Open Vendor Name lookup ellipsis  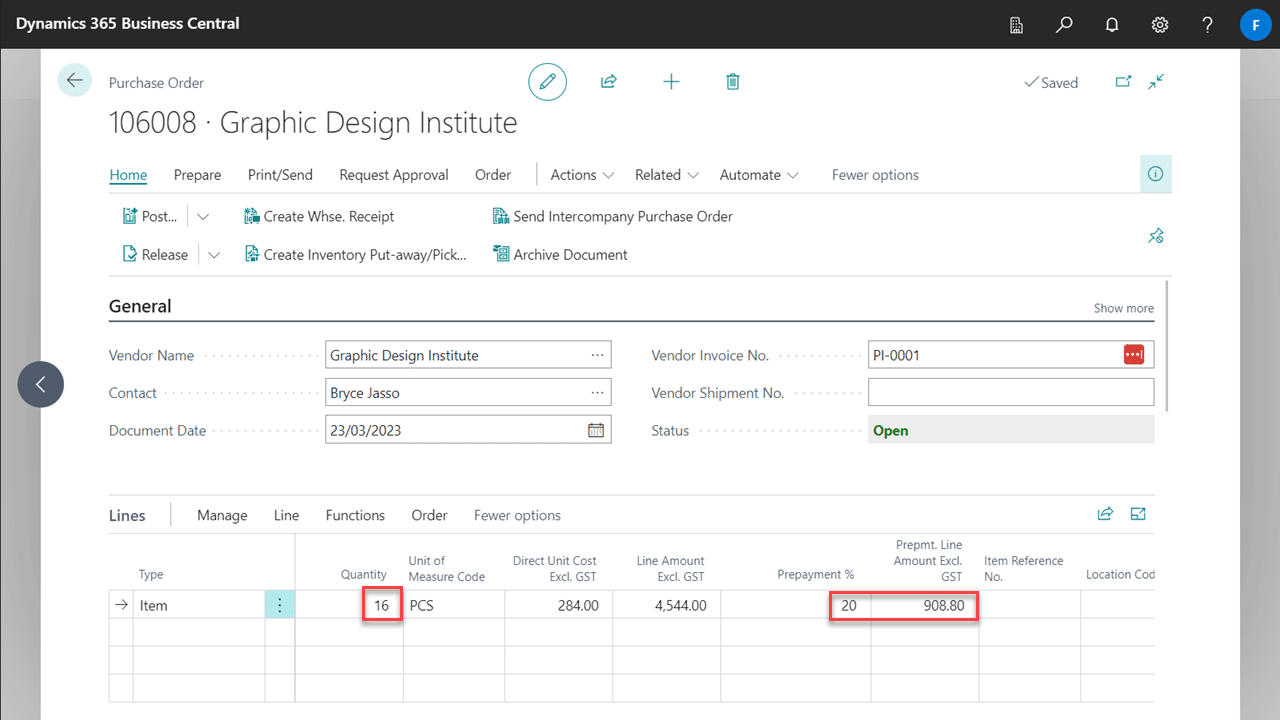[597, 355]
